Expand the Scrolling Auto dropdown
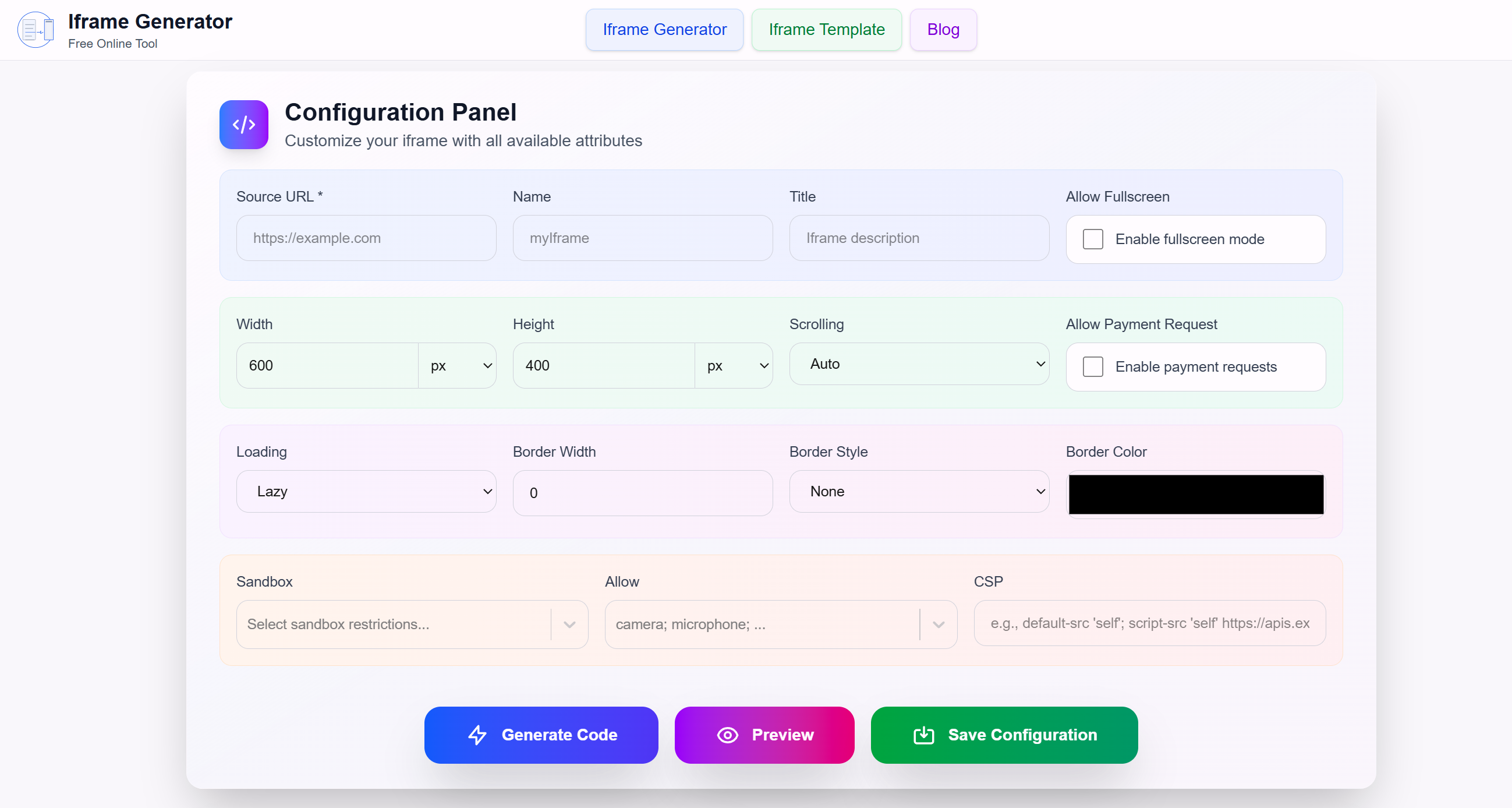 pyautogui.click(x=919, y=364)
